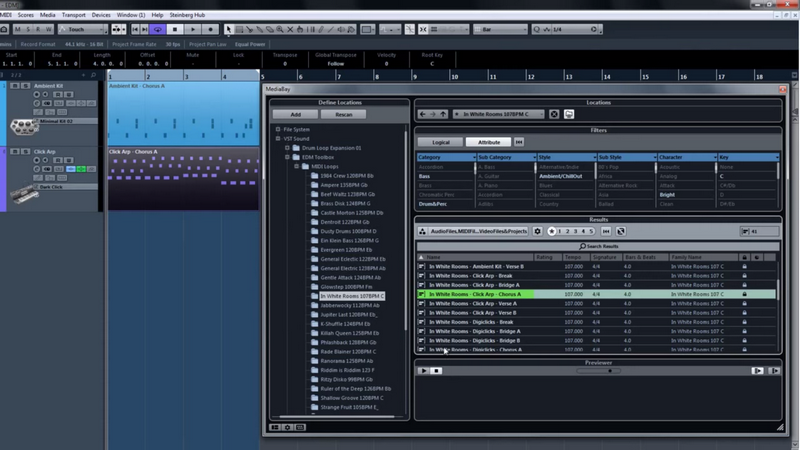Open the MIDI menu

coord(6,15)
